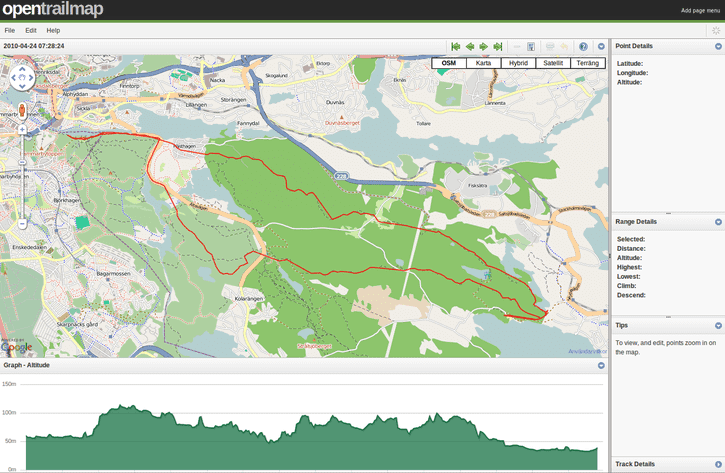Go to the previous track point
725x473 pixels.
coord(470,47)
